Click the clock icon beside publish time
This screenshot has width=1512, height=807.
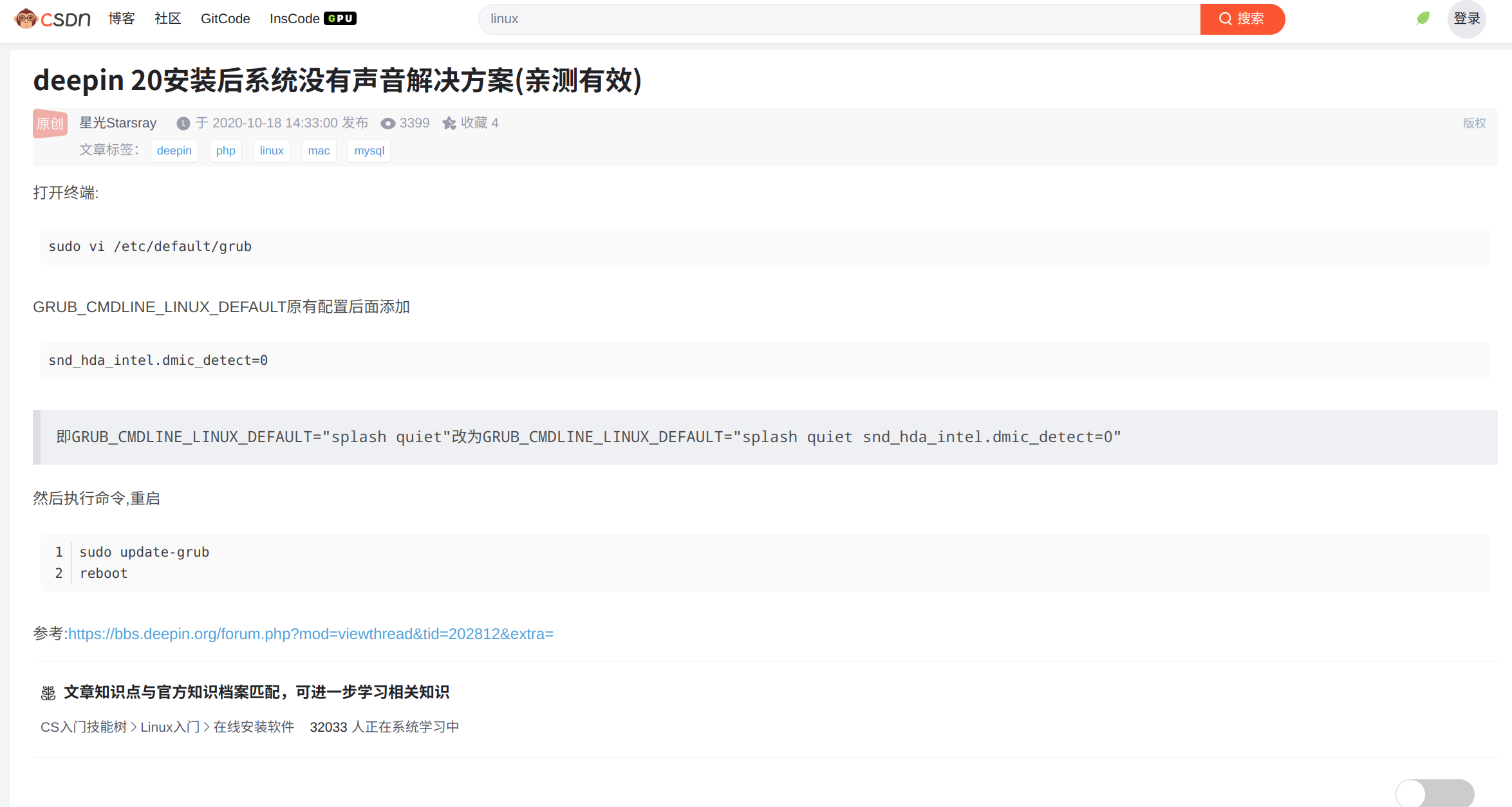(x=184, y=123)
